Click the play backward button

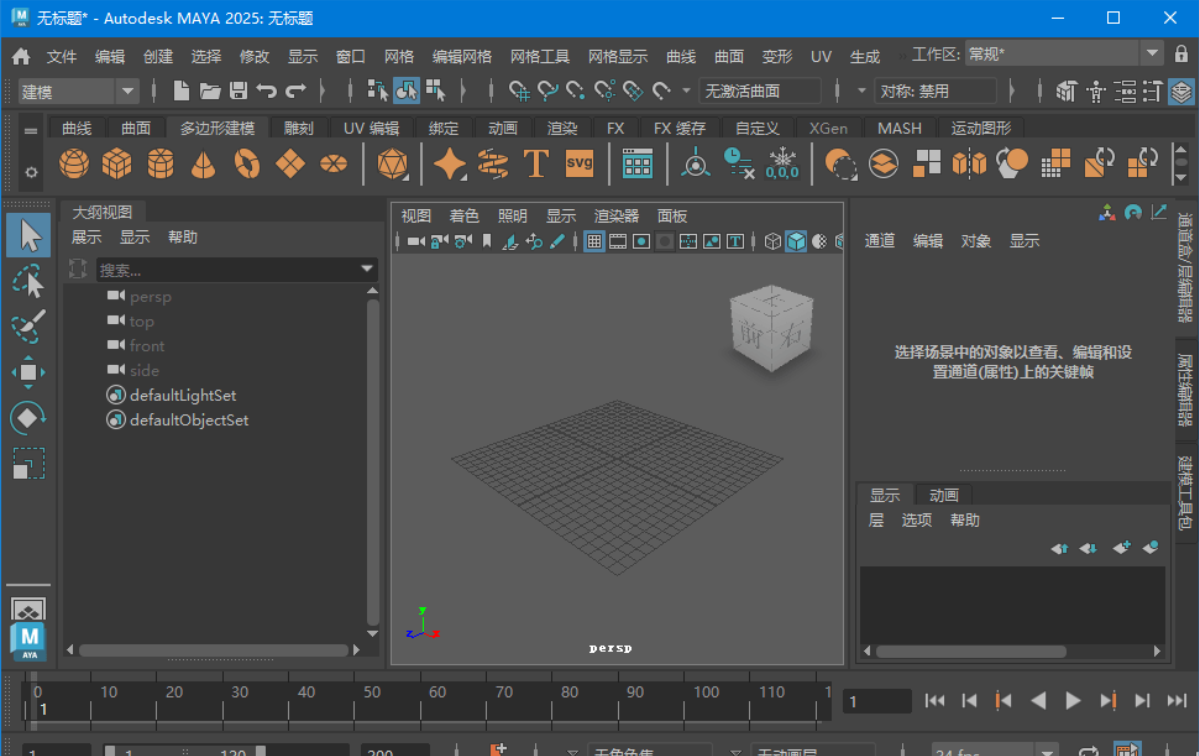point(1038,701)
